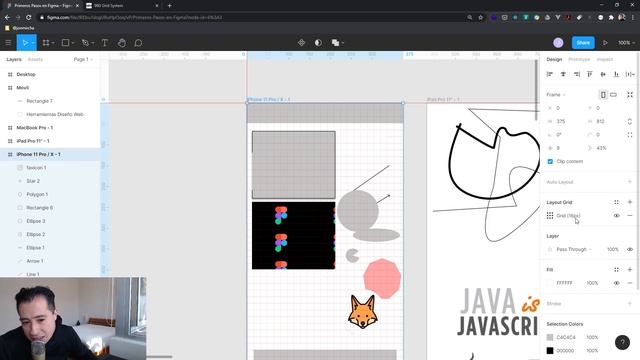Switch to the Layers tab
This screenshot has height=360, width=640.
tap(14, 59)
